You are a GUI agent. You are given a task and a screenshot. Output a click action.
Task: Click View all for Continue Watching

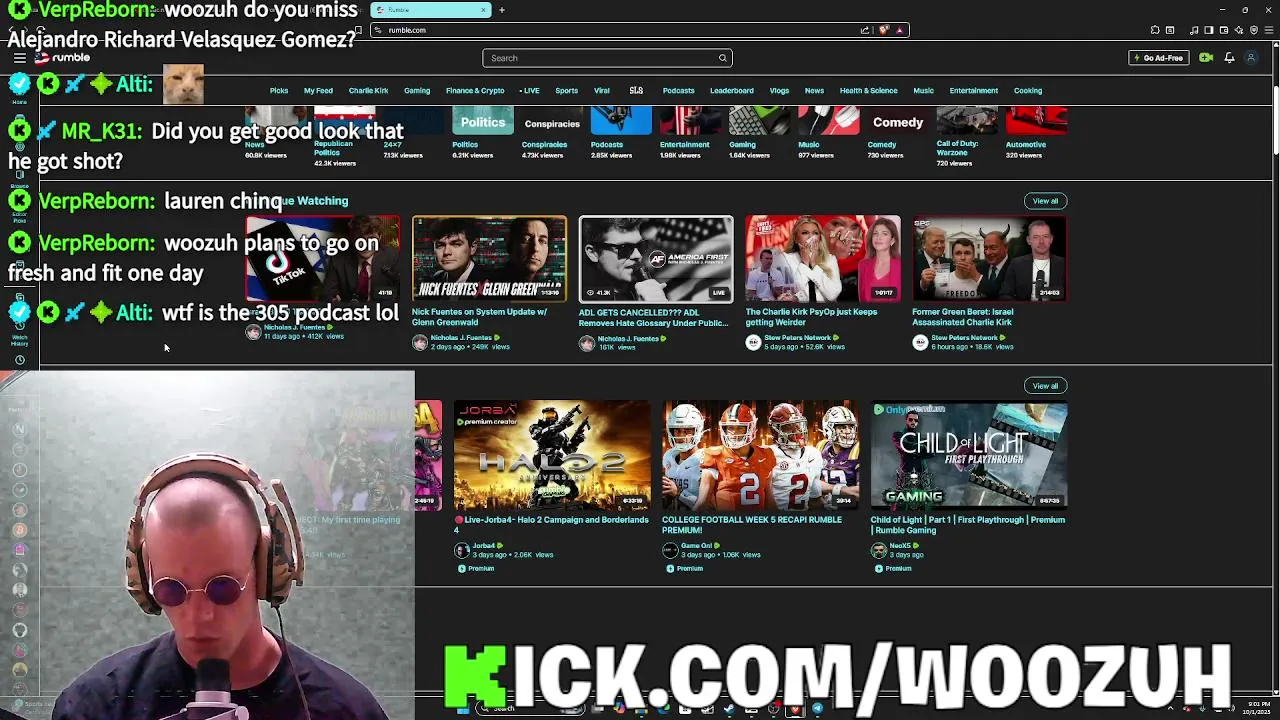1045,201
